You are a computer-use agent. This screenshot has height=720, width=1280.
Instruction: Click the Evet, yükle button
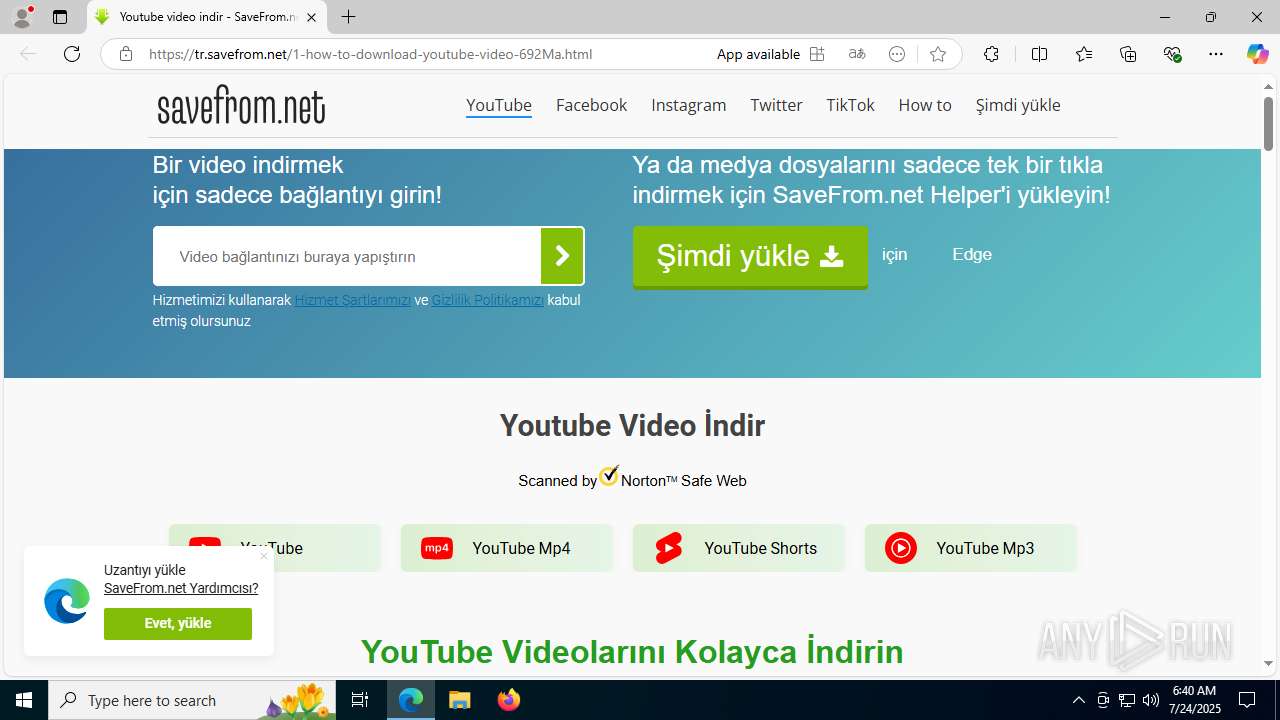(178, 623)
